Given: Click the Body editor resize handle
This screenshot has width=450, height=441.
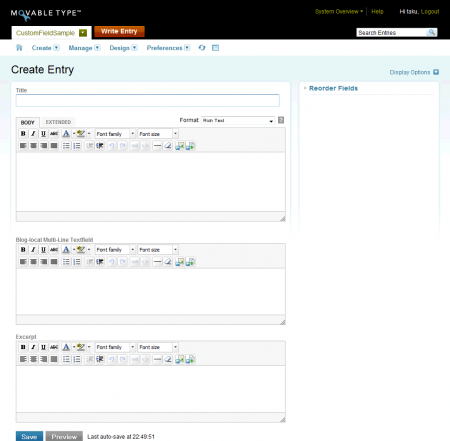Looking at the screenshot, I should click(x=282, y=218).
